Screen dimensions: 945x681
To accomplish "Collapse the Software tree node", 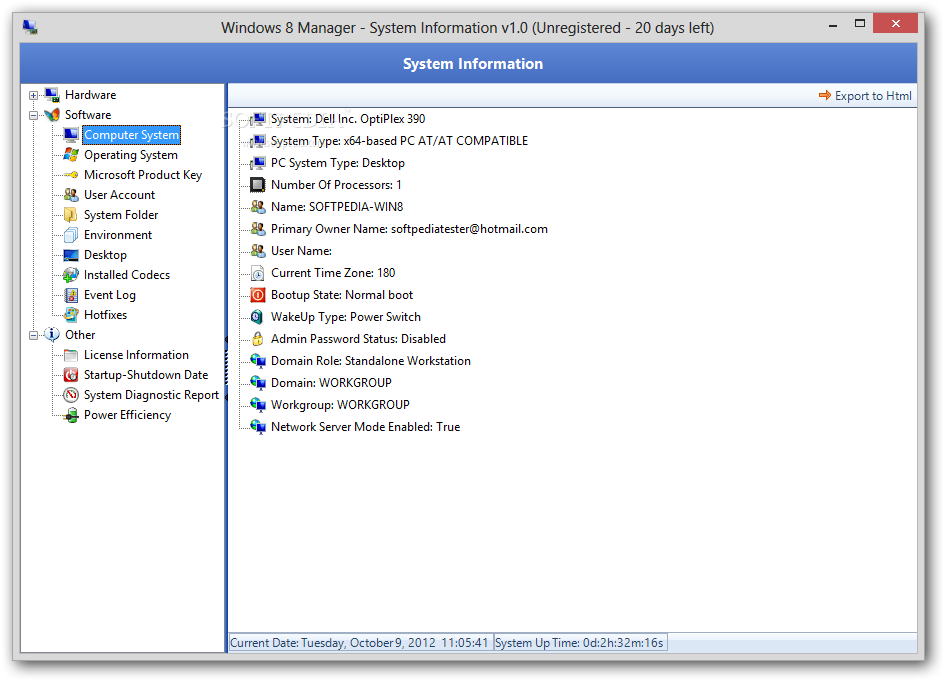I will click(x=33, y=115).
